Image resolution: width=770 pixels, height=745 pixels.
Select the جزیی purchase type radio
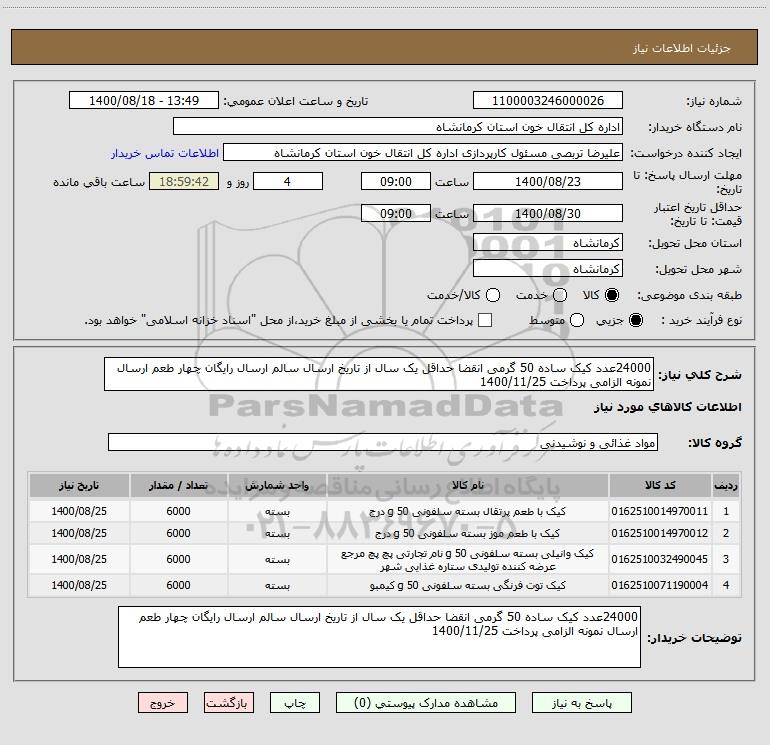pyautogui.click(x=636, y=320)
